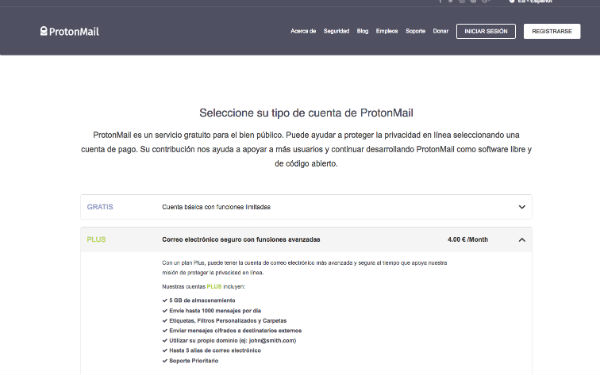Select the PLUS plan label
This screenshot has height=375, width=600.
96,240
